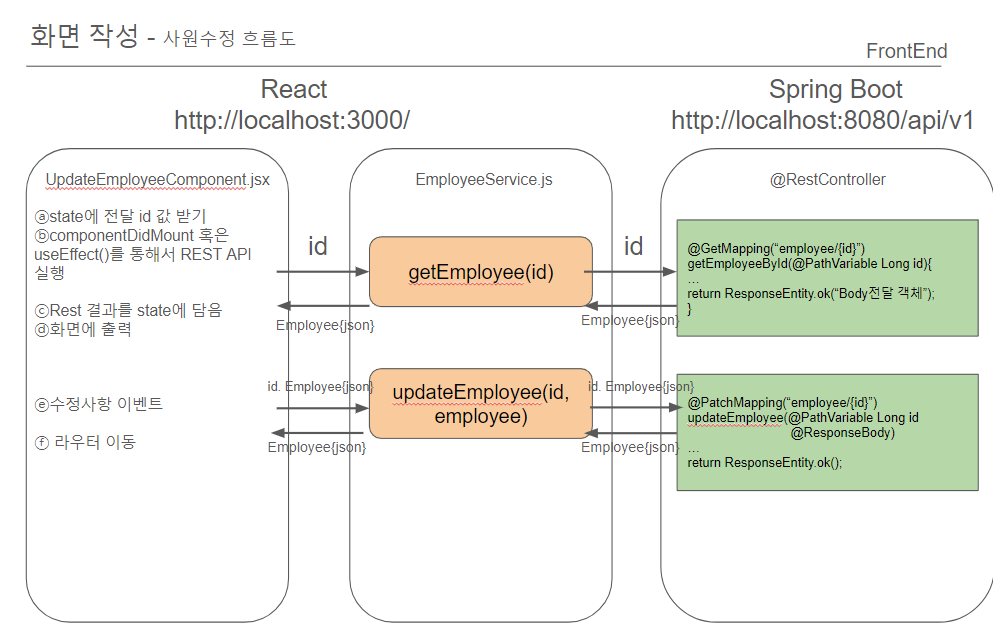This screenshot has width=993, height=628.
Task: Click the URL text "http://localhost:8080/api/v1"
Action: tap(822, 120)
